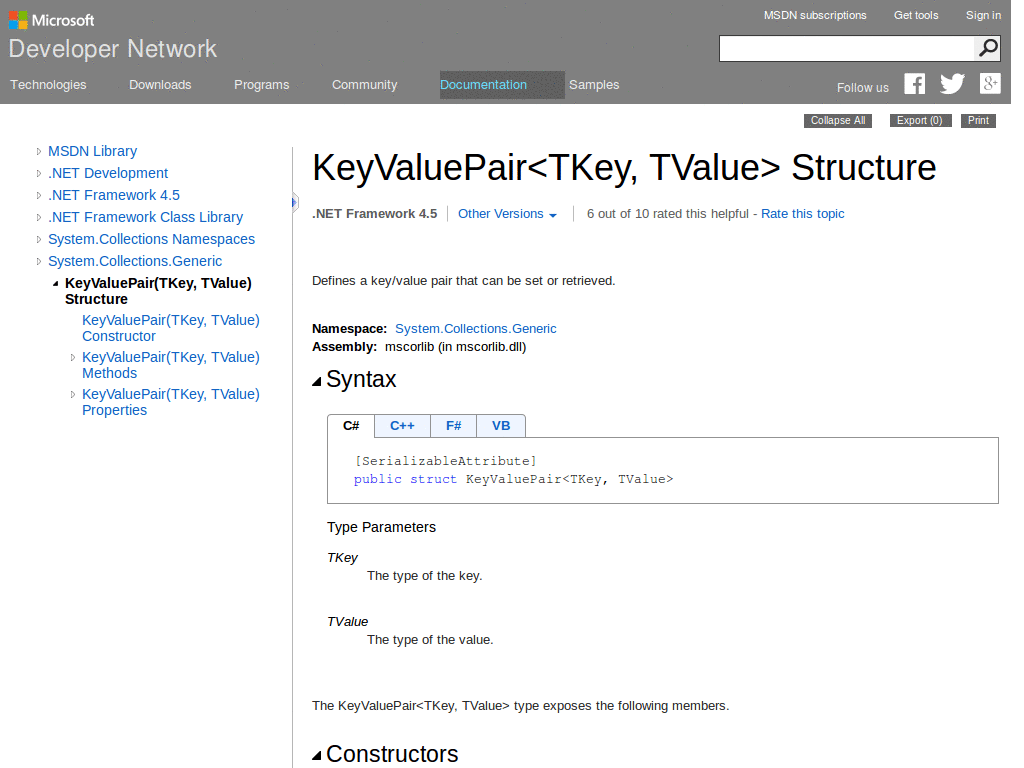Click the sidebar collapse handle arrow
The image size is (1024, 768).
tap(295, 202)
